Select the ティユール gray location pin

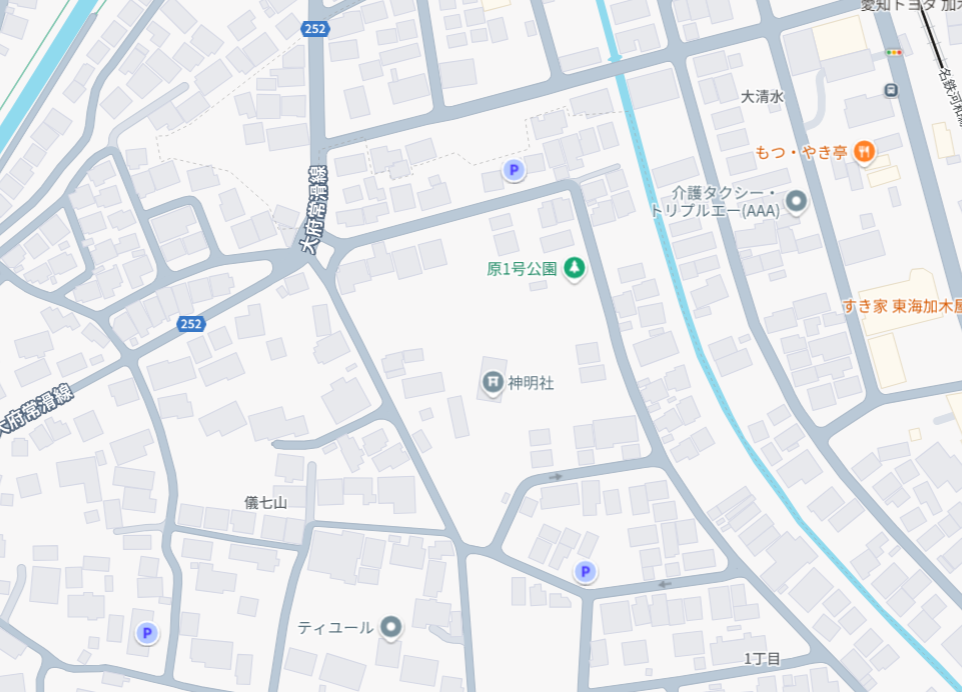tap(391, 627)
